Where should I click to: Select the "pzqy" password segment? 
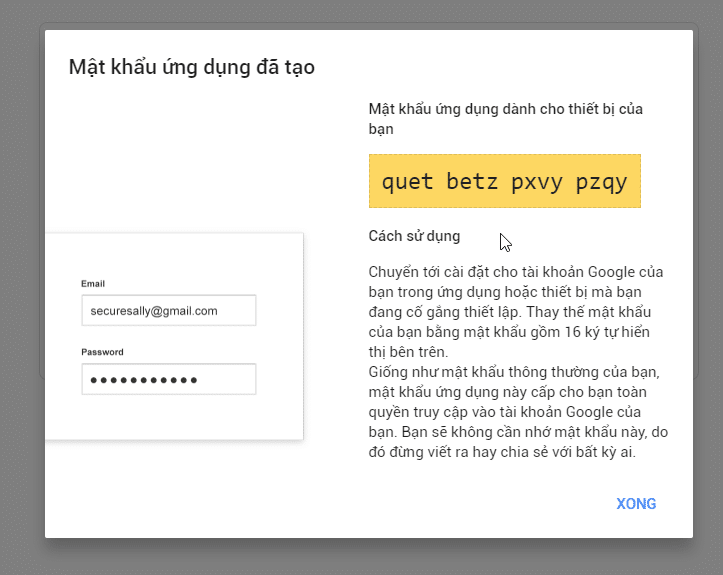pyautogui.click(x=602, y=182)
